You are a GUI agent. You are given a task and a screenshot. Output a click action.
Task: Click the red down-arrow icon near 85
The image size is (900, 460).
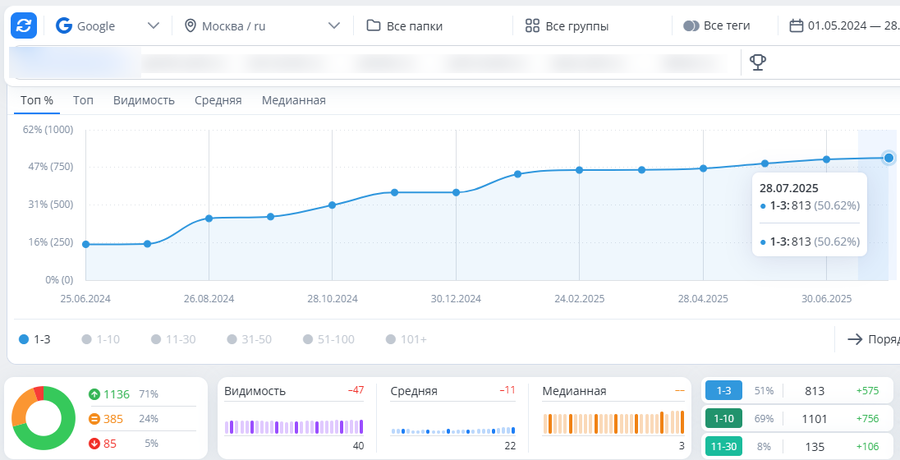tap(94, 444)
